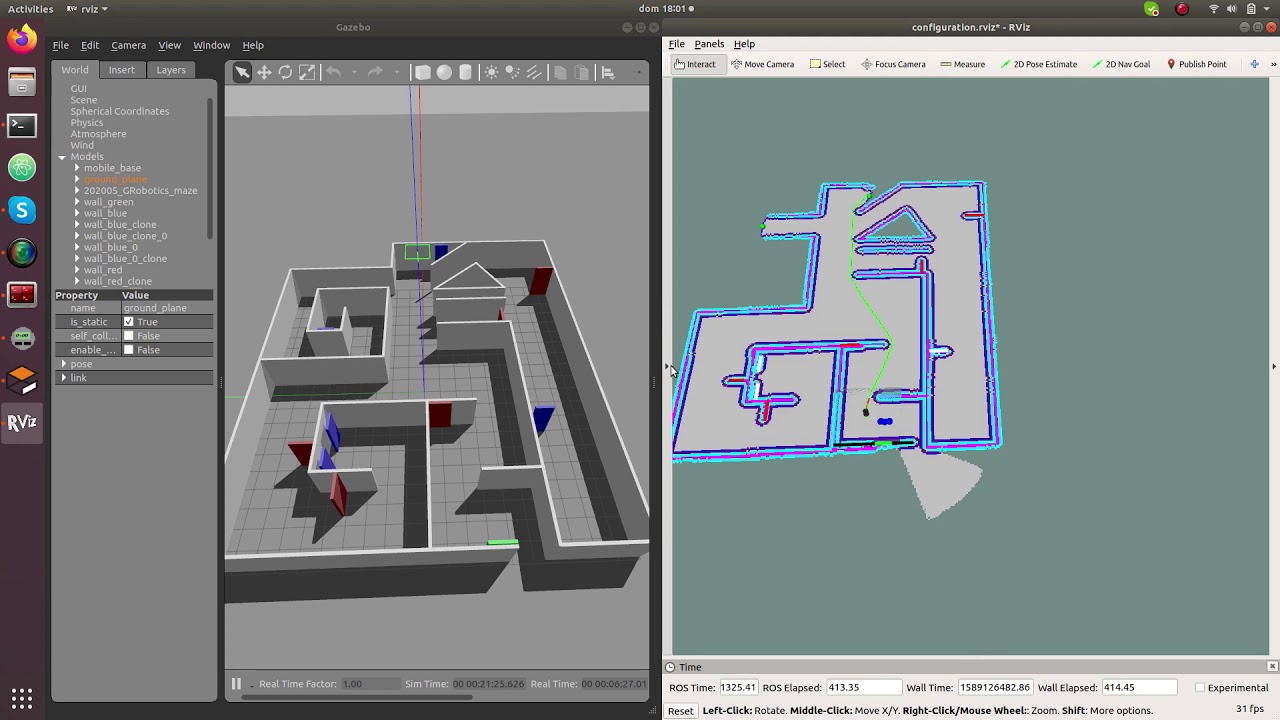The height and width of the screenshot is (720, 1280).
Task: Collapse the Models tree node
Action: (x=62, y=157)
